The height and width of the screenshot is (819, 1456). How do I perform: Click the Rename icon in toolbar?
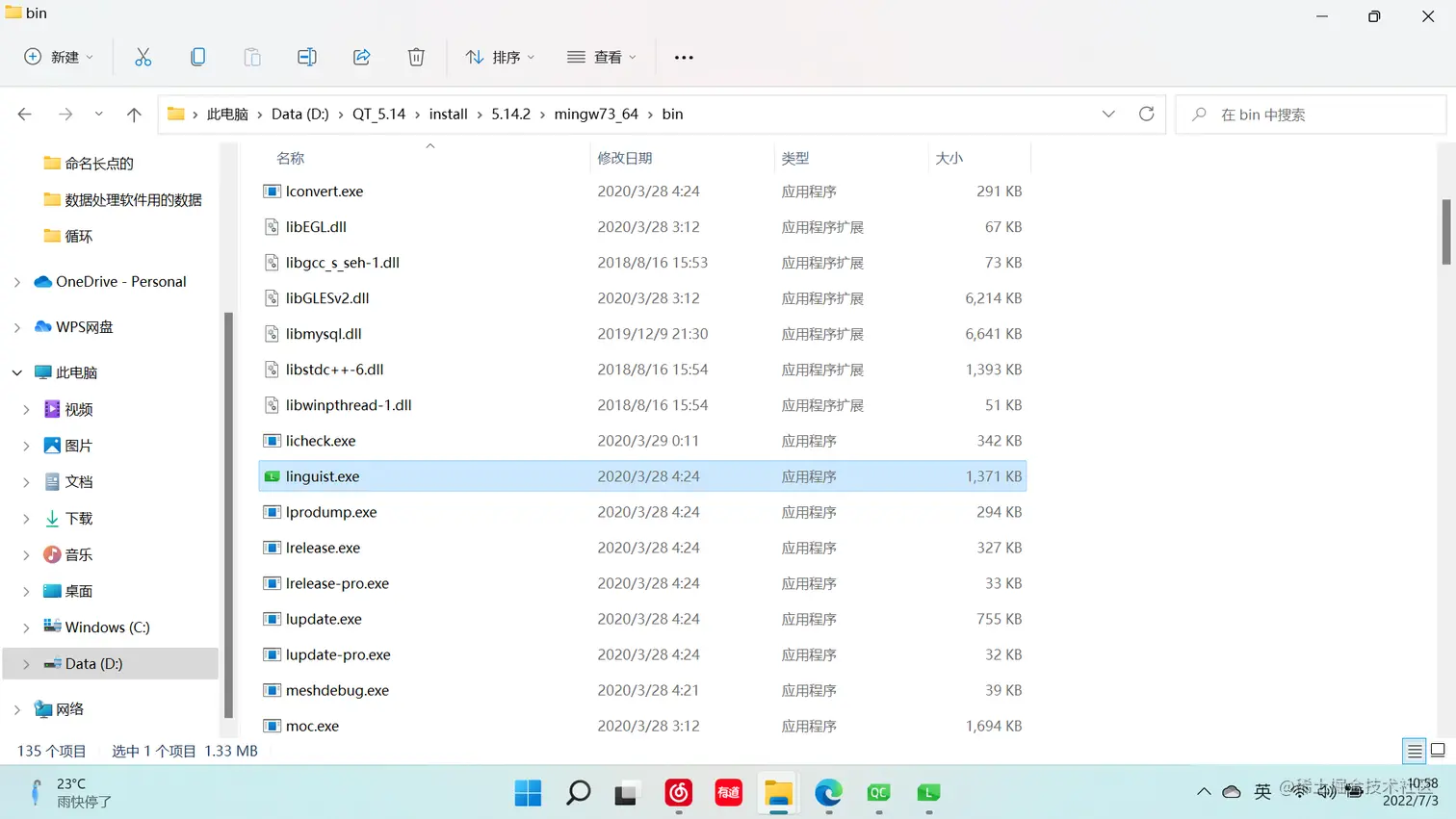(307, 57)
